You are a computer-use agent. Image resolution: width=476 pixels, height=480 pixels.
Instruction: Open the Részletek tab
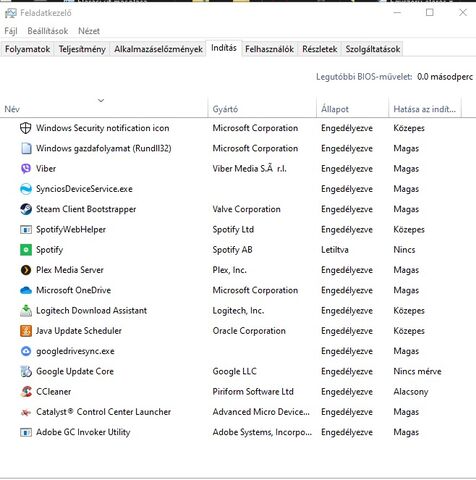[320, 49]
